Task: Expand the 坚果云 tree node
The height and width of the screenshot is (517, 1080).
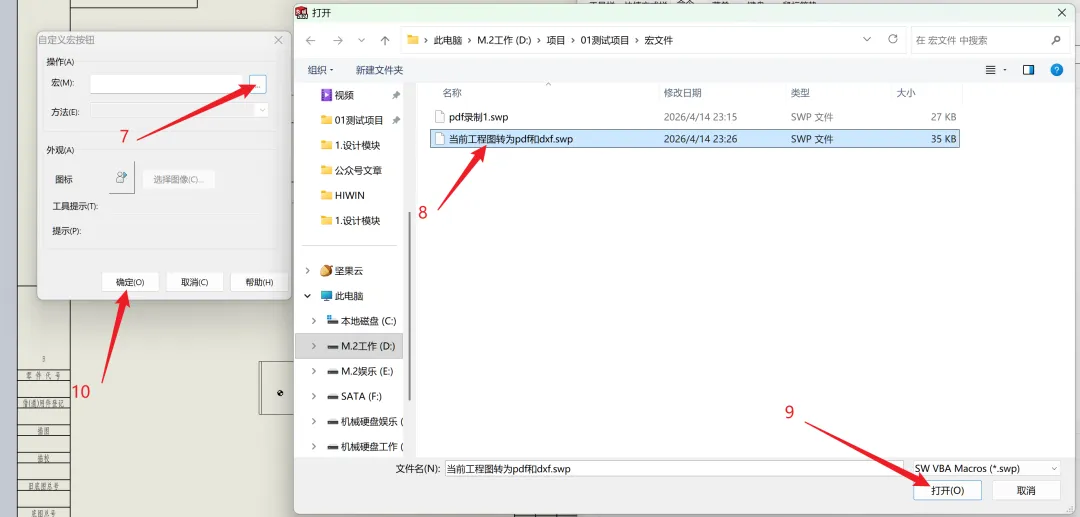Action: (x=308, y=271)
